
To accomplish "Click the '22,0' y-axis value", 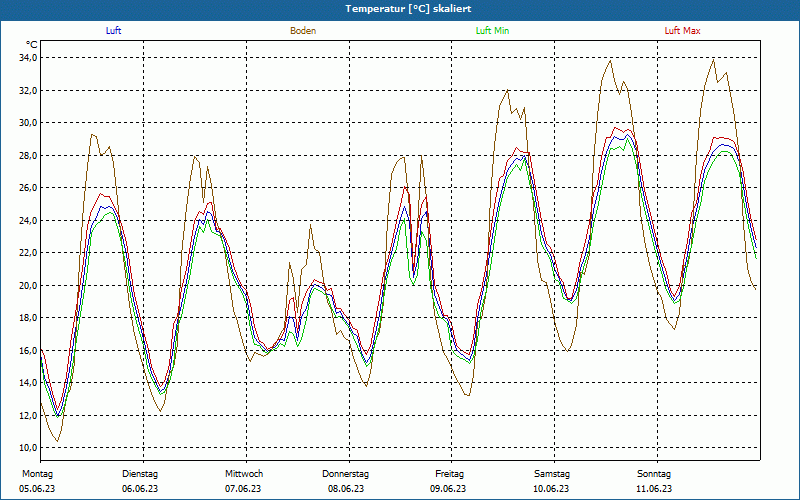I will (x=28, y=253).
